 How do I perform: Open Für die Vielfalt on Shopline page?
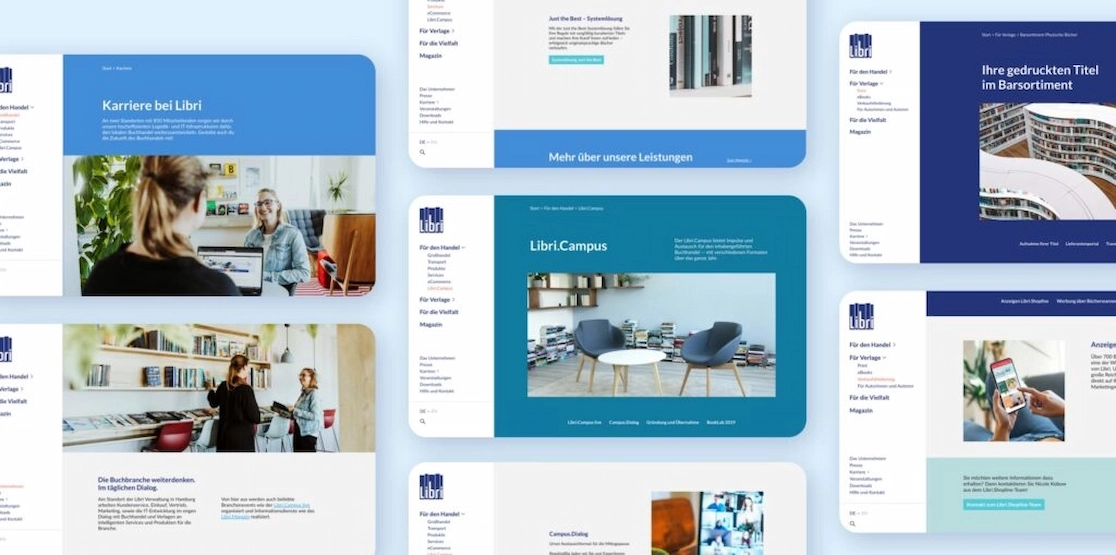tap(869, 398)
